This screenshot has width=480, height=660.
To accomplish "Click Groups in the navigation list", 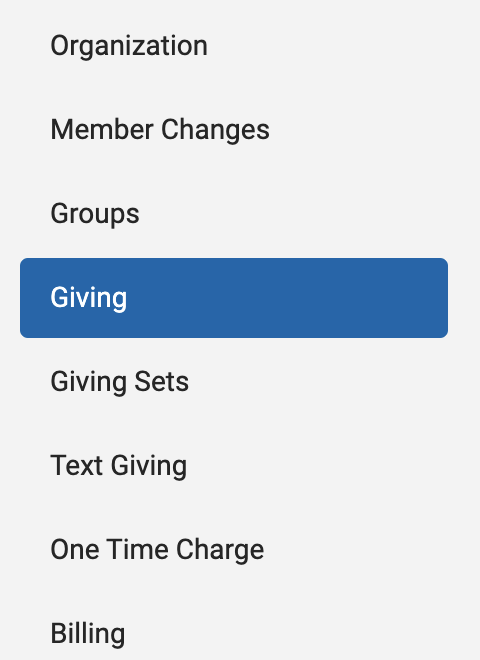I will tap(234, 214).
